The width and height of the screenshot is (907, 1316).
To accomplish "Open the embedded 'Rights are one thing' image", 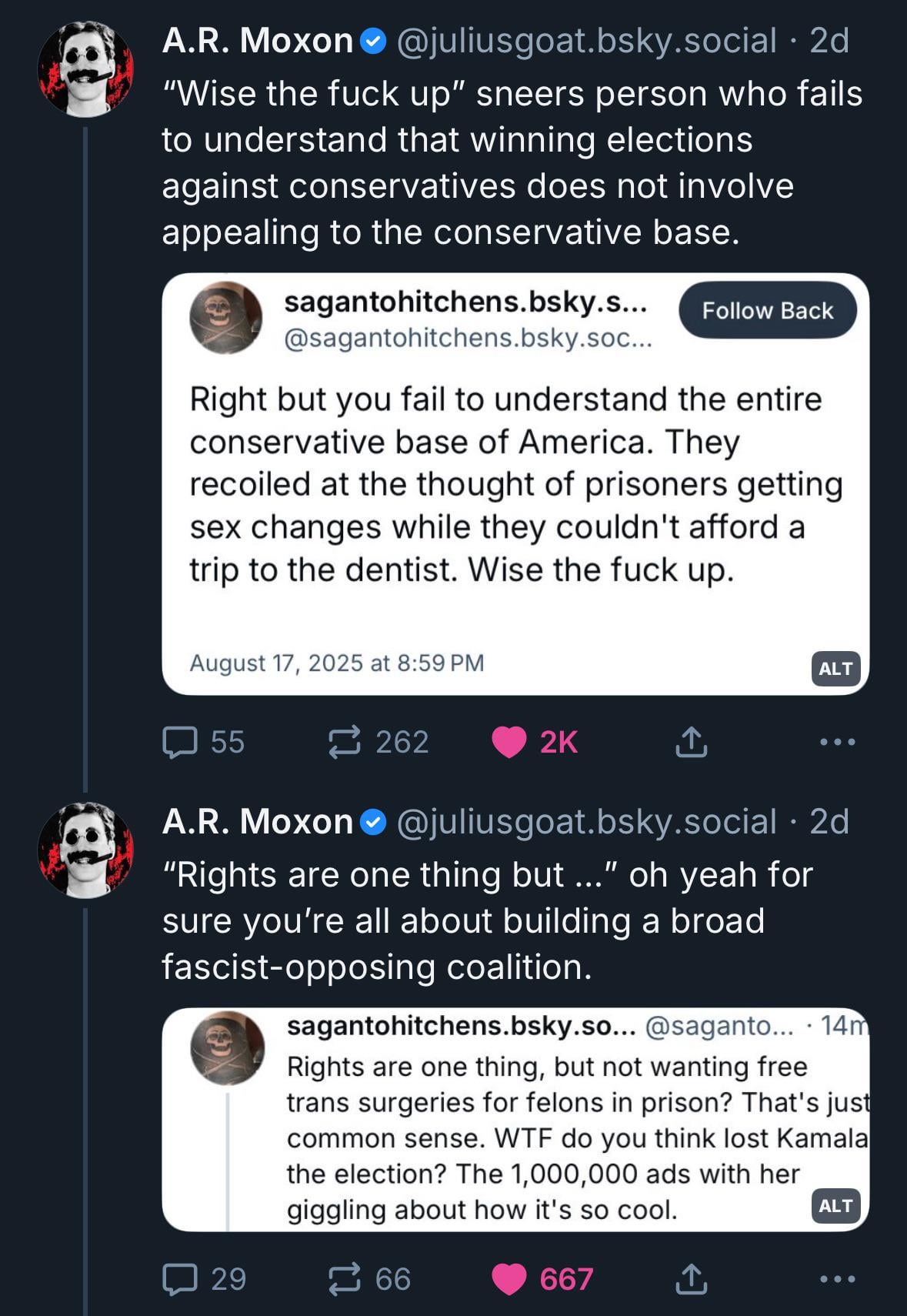I will pyautogui.click(x=515, y=1120).
